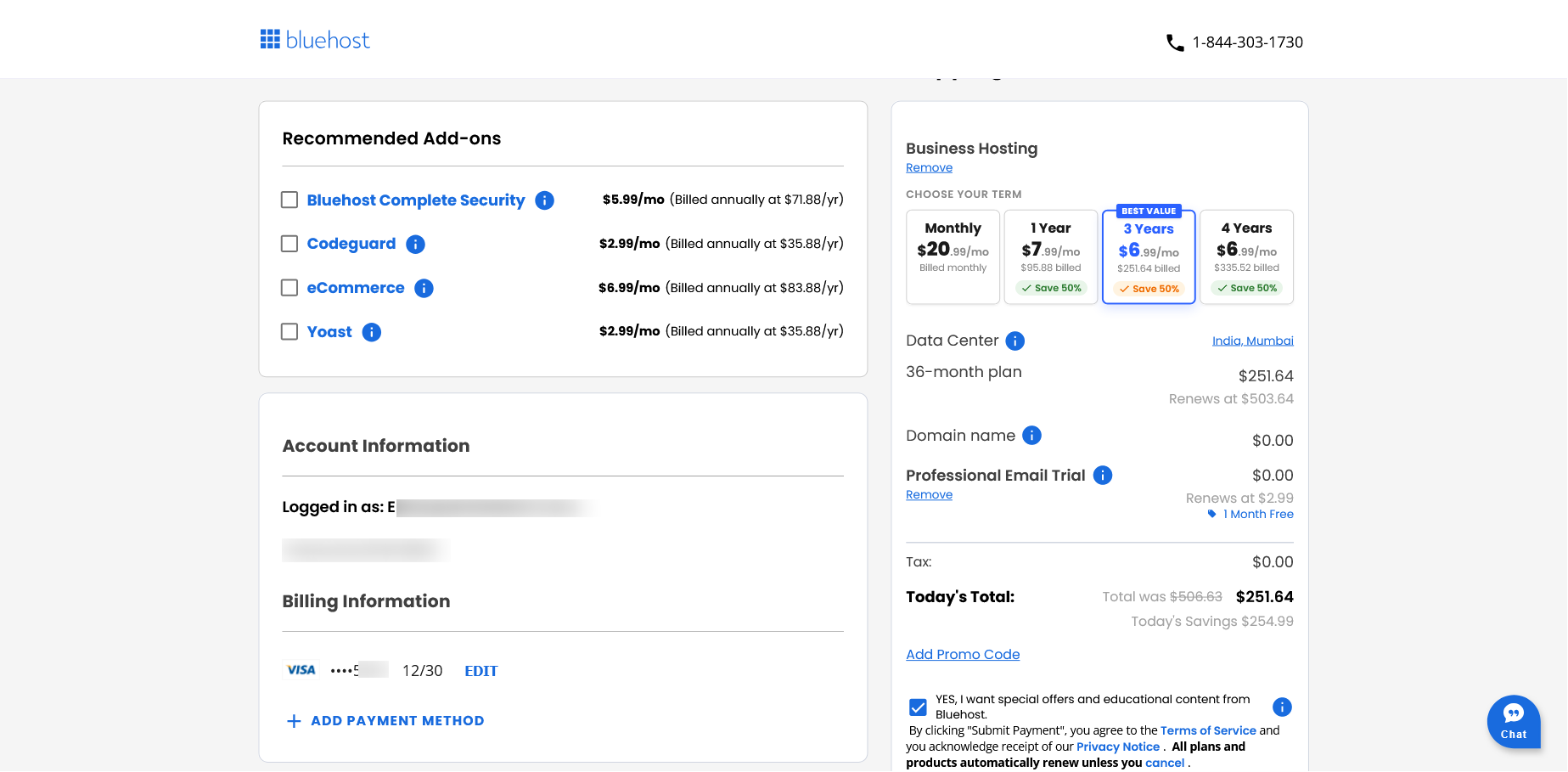The height and width of the screenshot is (772, 1568).
Task: Click the phone icon in header
Action: 1175,42
